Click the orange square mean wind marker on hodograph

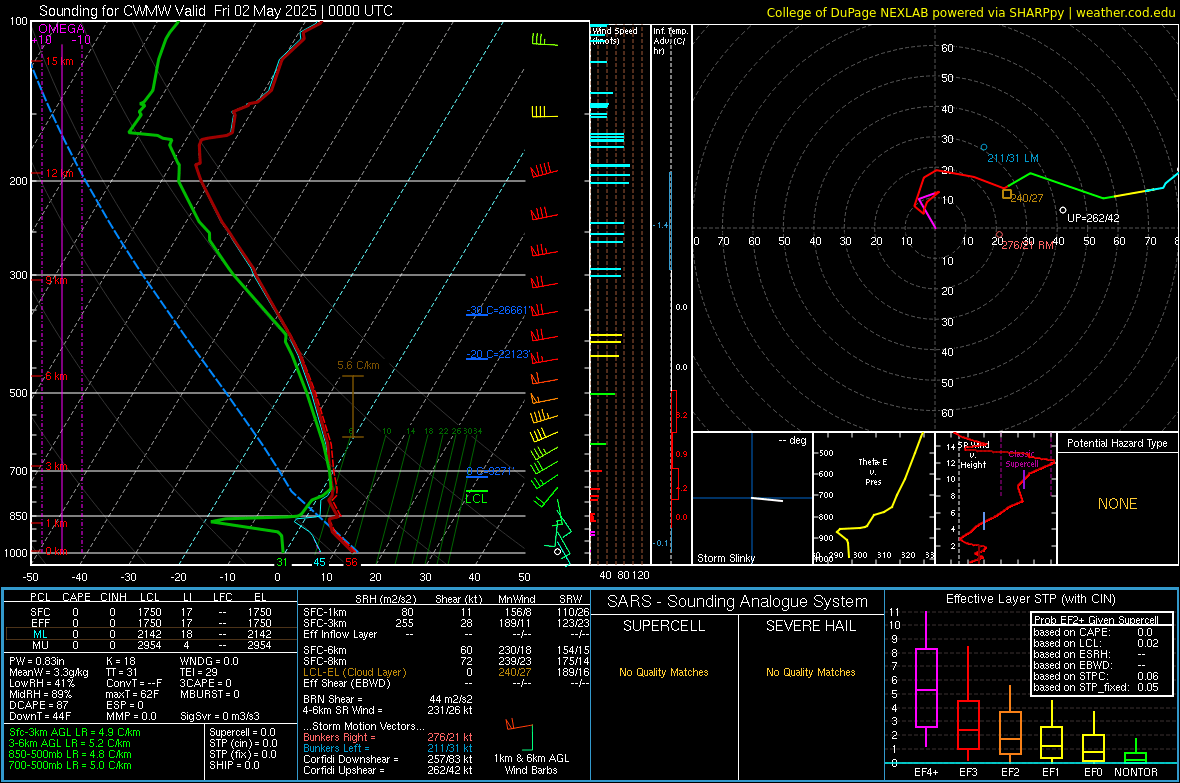tap(1007, 194)
